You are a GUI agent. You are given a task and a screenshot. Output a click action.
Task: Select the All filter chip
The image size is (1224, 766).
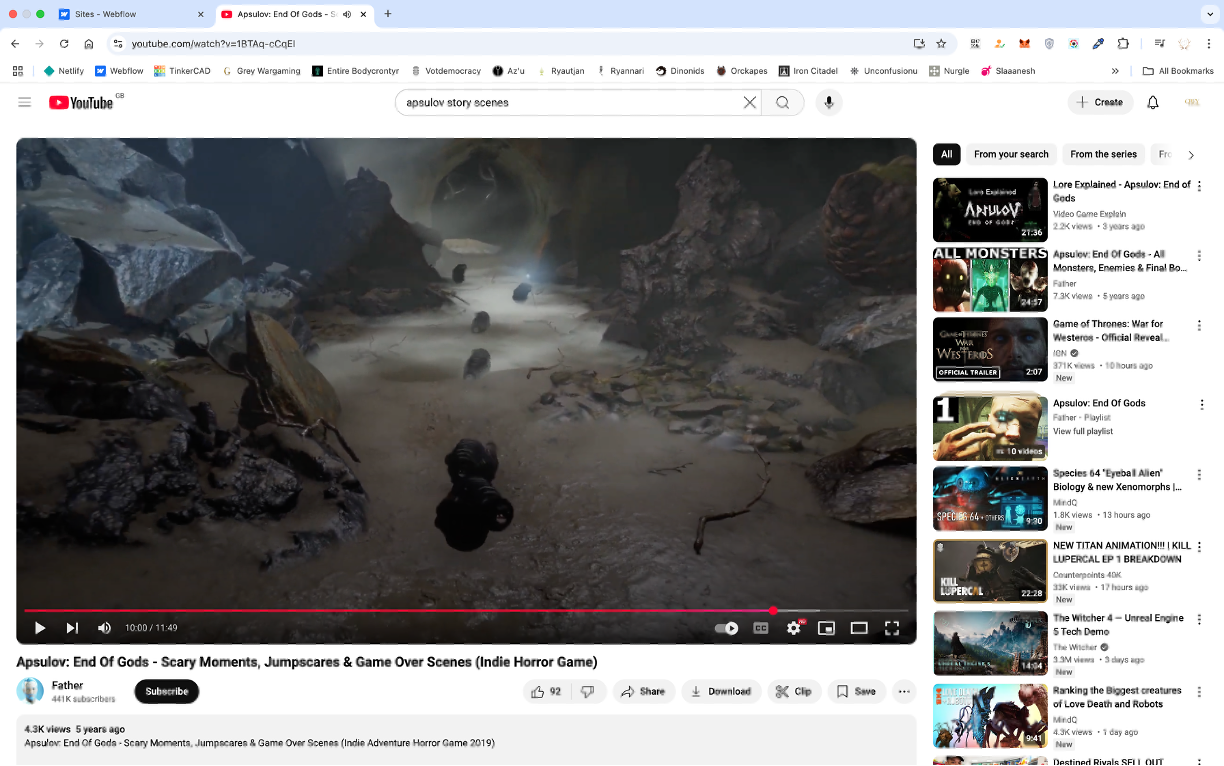pyautogui.click(x=947, y=154)
